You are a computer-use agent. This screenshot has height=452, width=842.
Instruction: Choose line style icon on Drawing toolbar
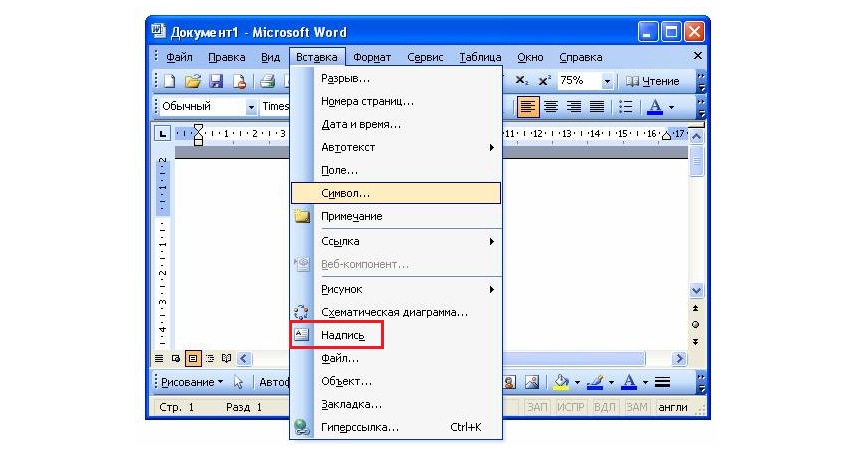(x=663, y=382)
